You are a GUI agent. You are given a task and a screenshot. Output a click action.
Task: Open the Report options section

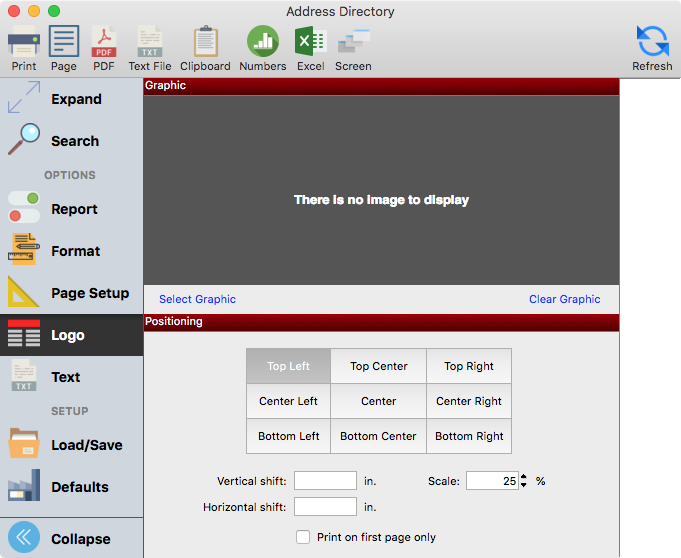[73, 209]
